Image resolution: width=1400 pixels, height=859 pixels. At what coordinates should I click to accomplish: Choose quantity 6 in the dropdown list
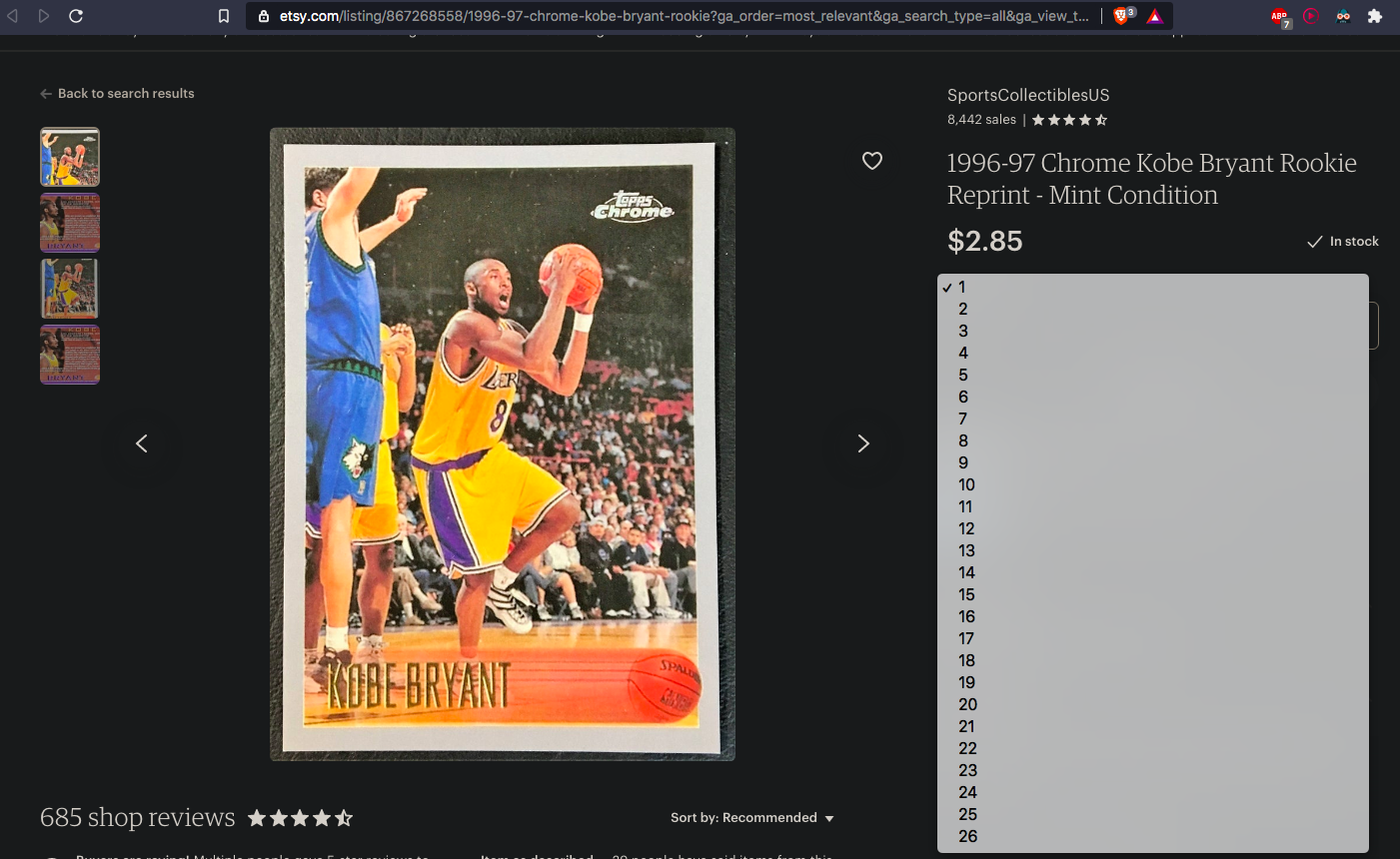pyautogui.click(x=1153, y=397)
